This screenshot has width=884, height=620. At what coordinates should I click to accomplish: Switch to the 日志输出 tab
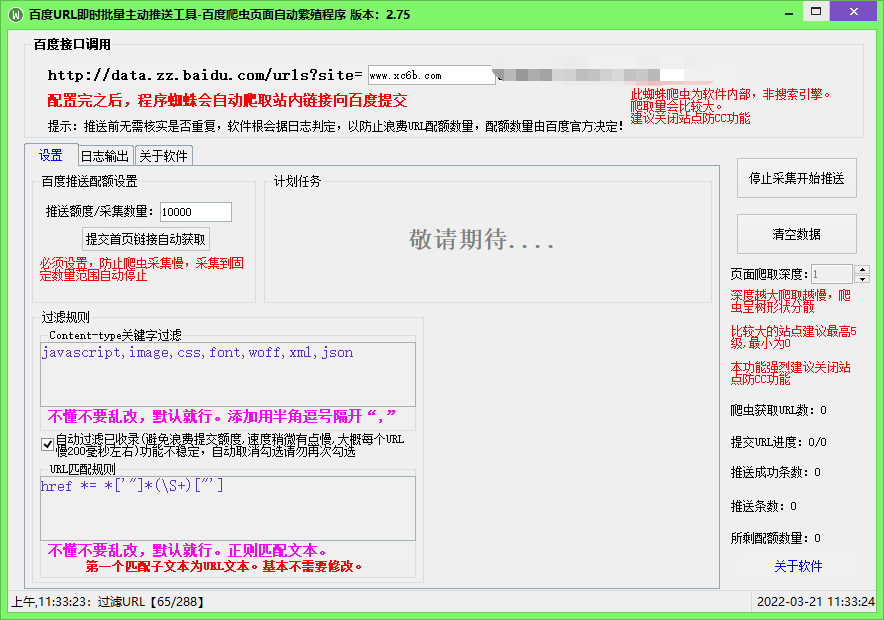105,155
